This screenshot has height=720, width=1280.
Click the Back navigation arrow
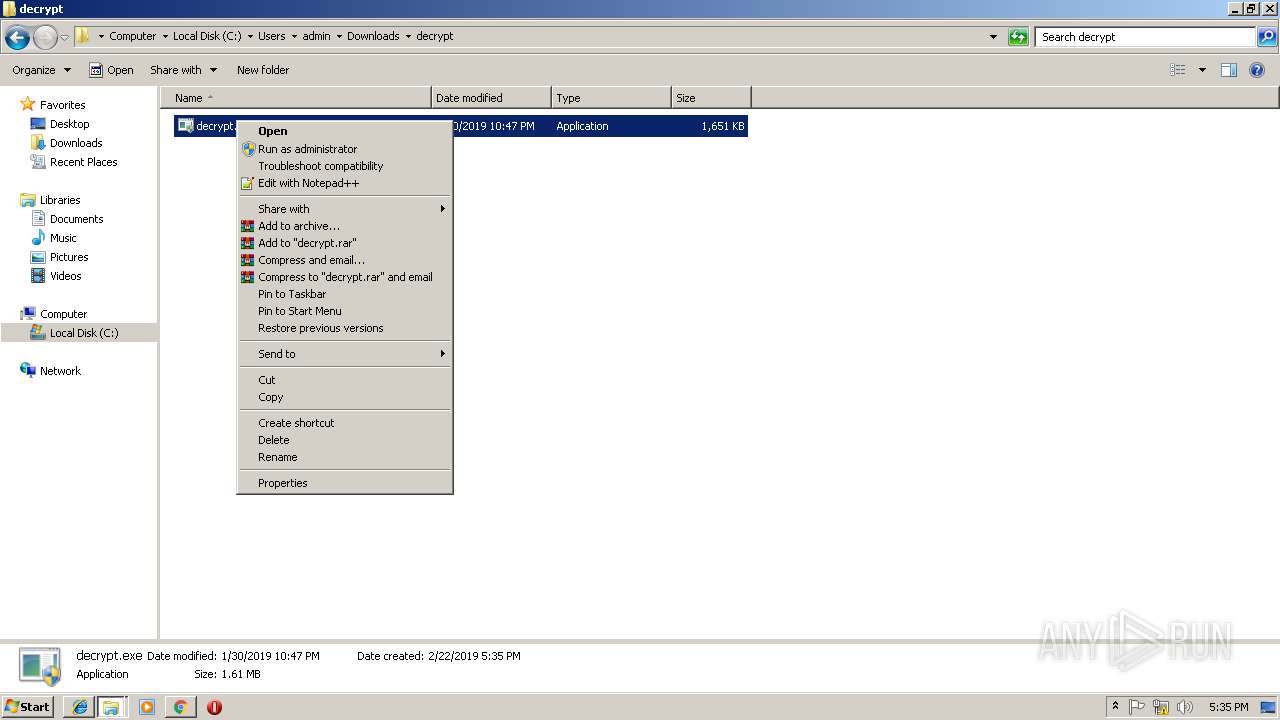coord(17,38)
